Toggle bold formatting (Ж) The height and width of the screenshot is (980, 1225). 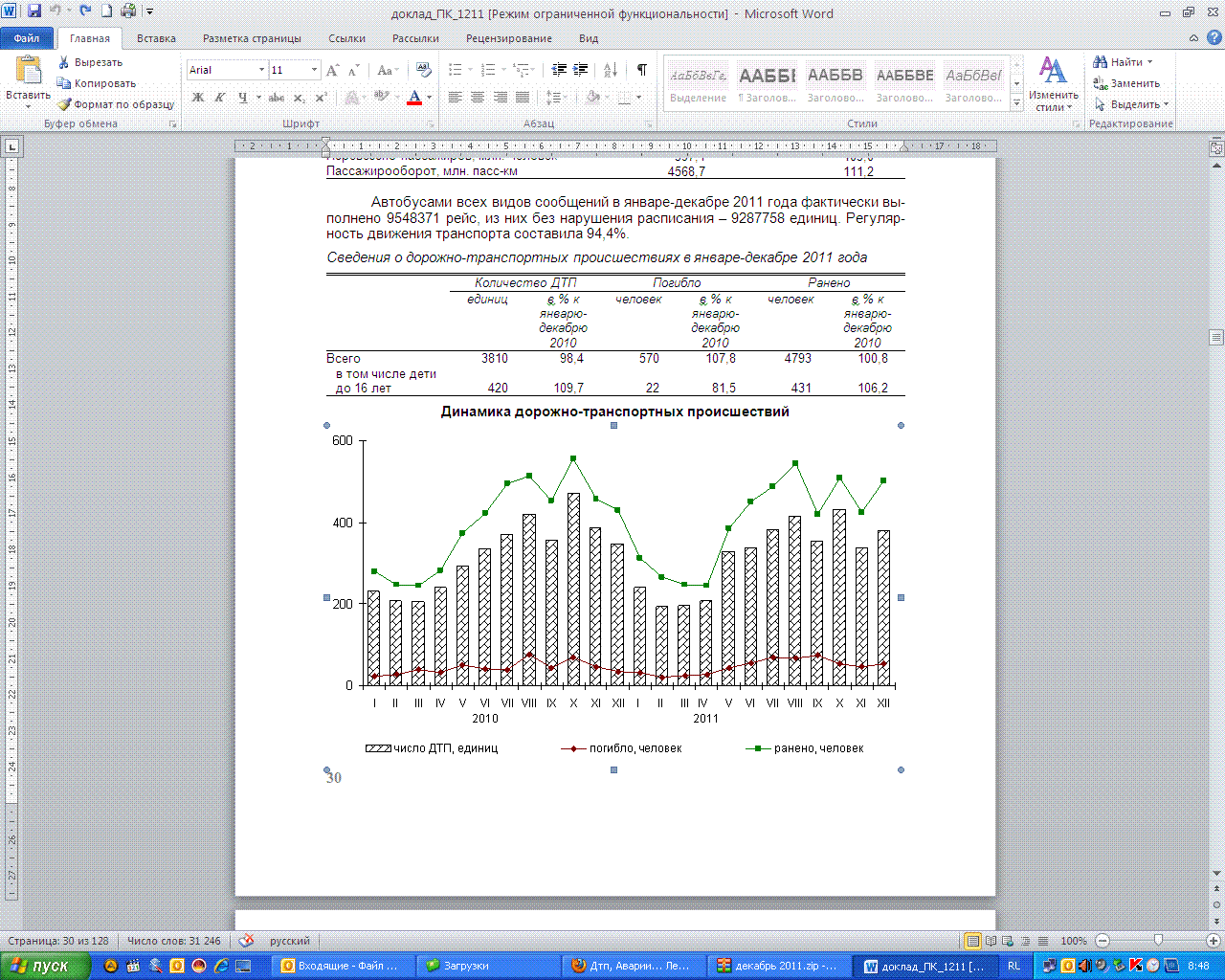pyautogui.click(x=198, y=98)
